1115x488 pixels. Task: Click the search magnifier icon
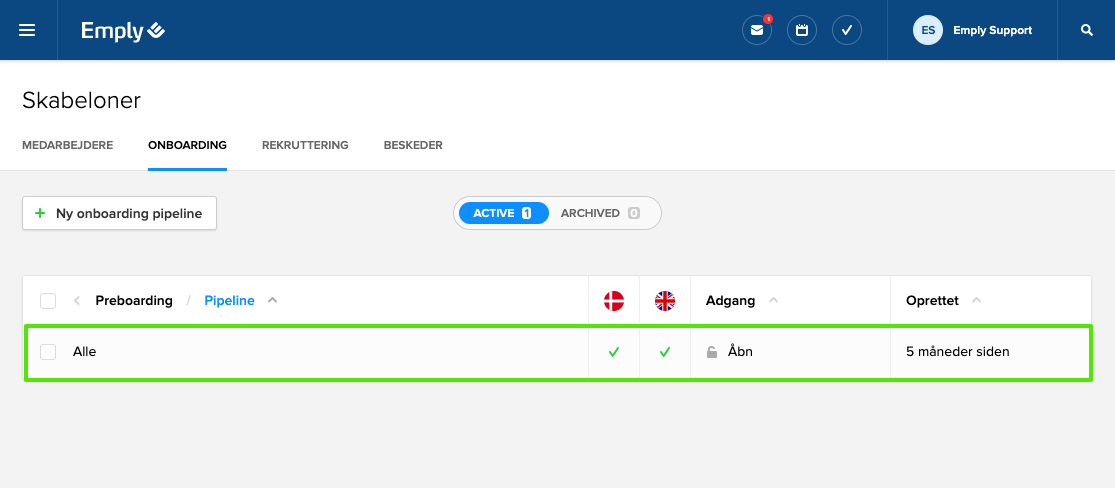tap(1087, 30)
